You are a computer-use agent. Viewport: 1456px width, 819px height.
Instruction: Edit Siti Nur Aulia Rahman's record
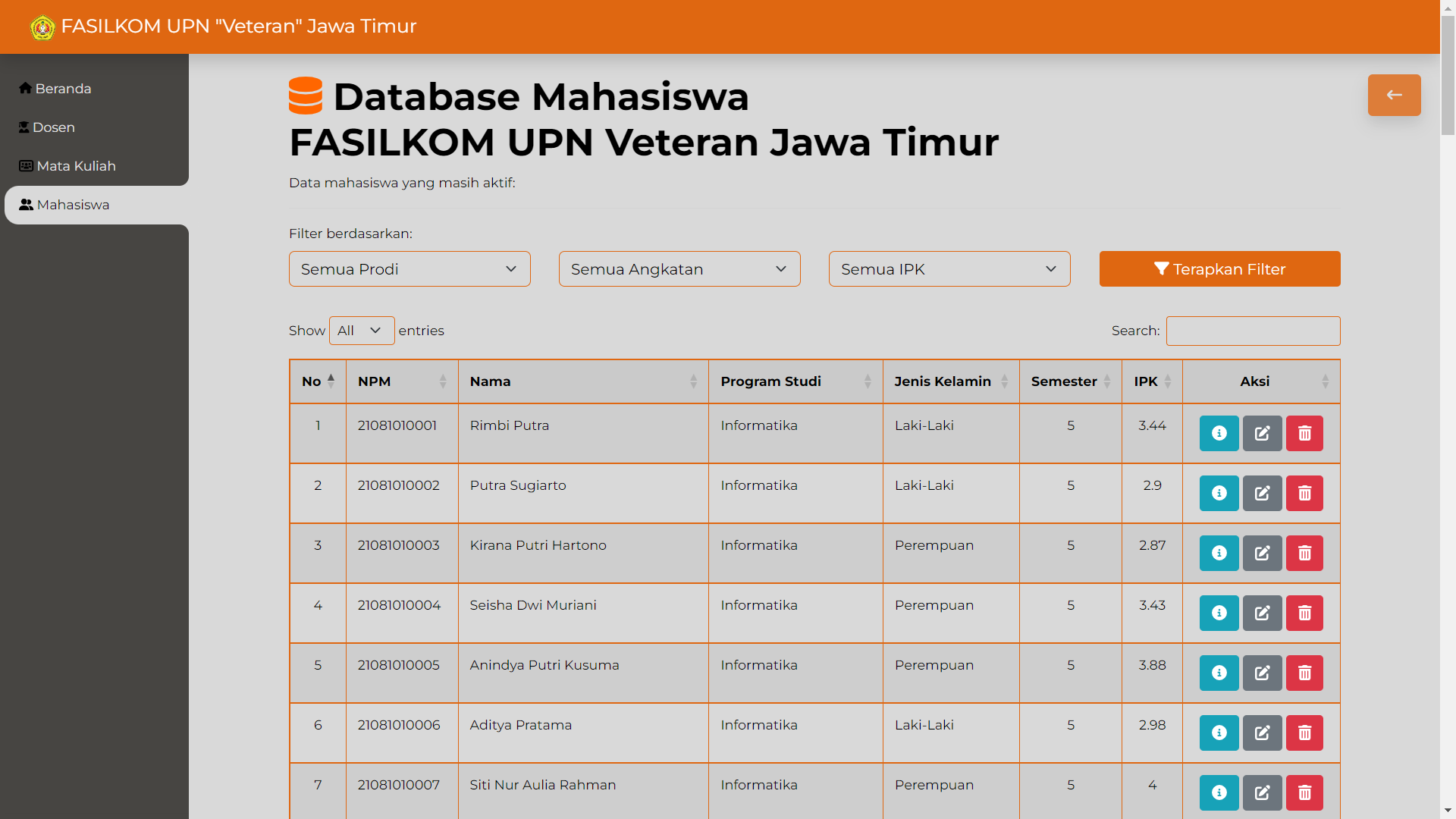(x=1262, y=792)
